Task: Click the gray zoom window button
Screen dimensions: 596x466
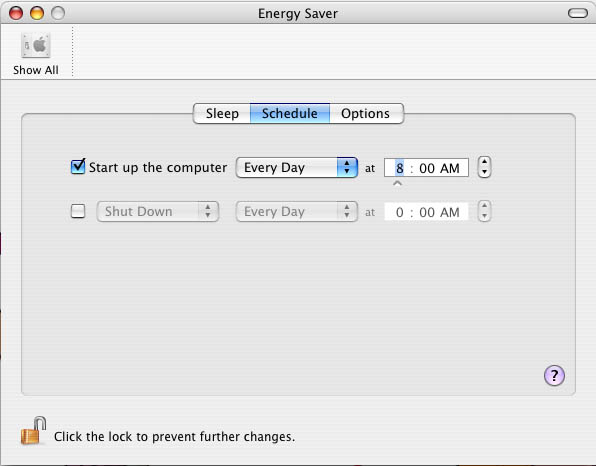Action: click(58, 13)
